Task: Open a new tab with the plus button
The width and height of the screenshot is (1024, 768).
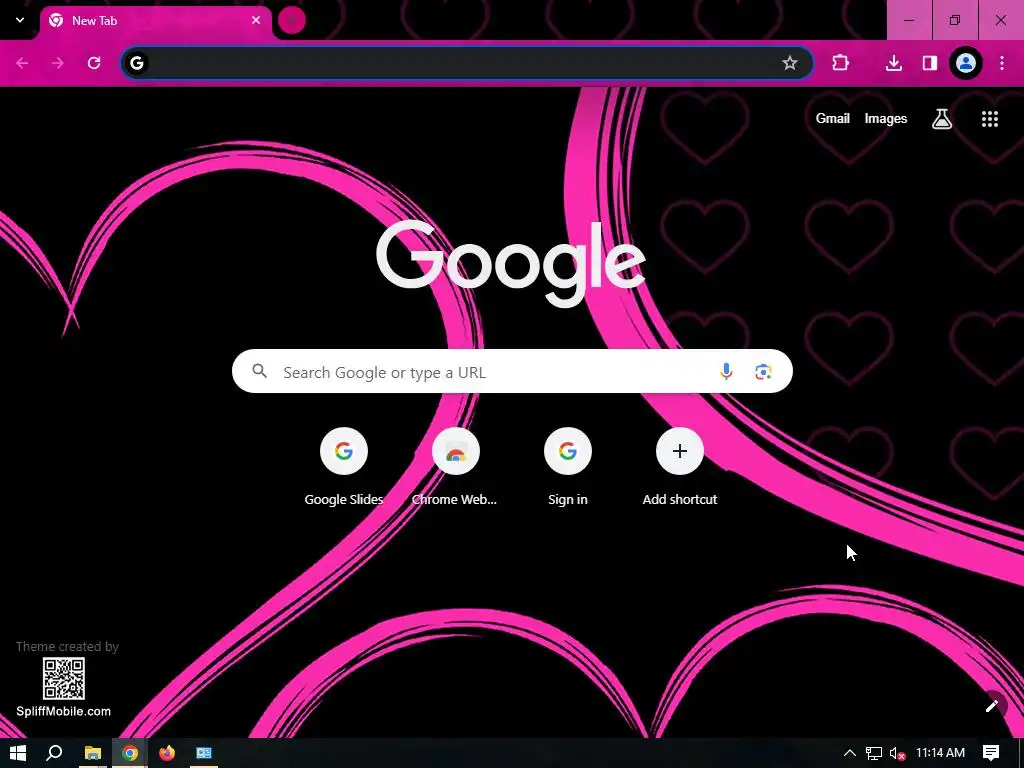Action: (x=292, y=20)
